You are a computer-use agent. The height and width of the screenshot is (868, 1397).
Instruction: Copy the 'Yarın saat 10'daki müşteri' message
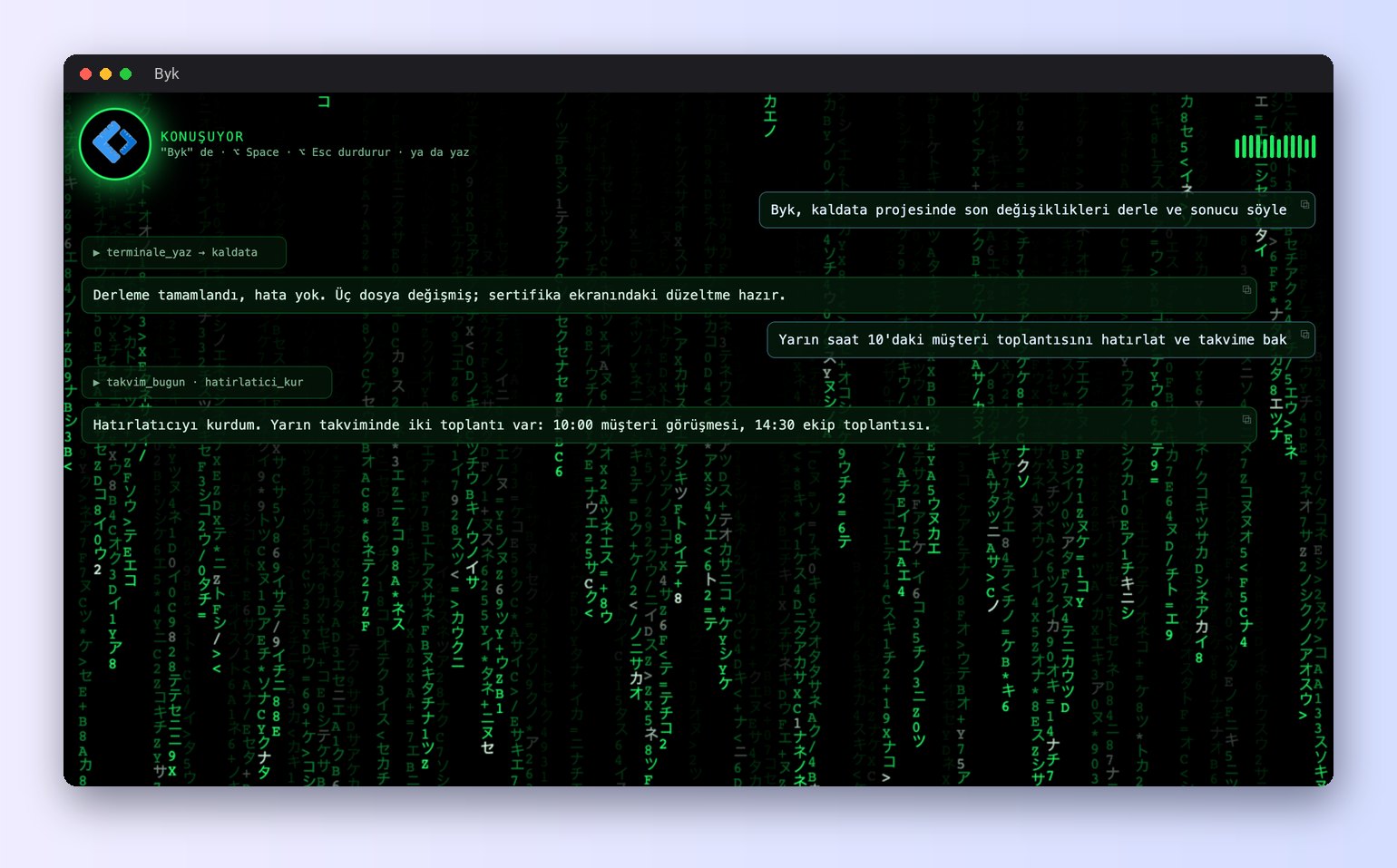(1304, 334)
